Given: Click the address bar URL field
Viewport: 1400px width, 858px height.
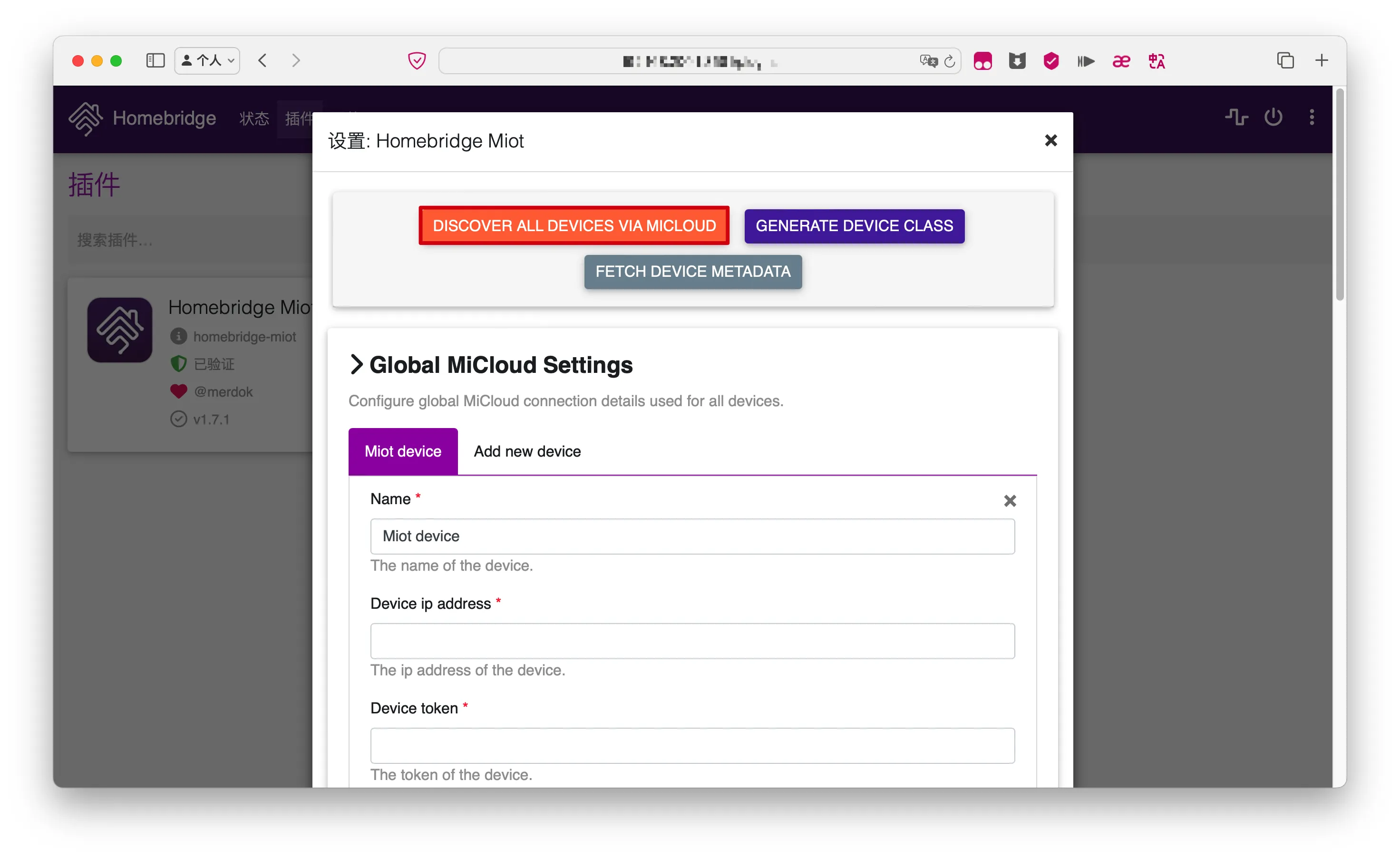Looking at the screenshot, I should 699,61.
